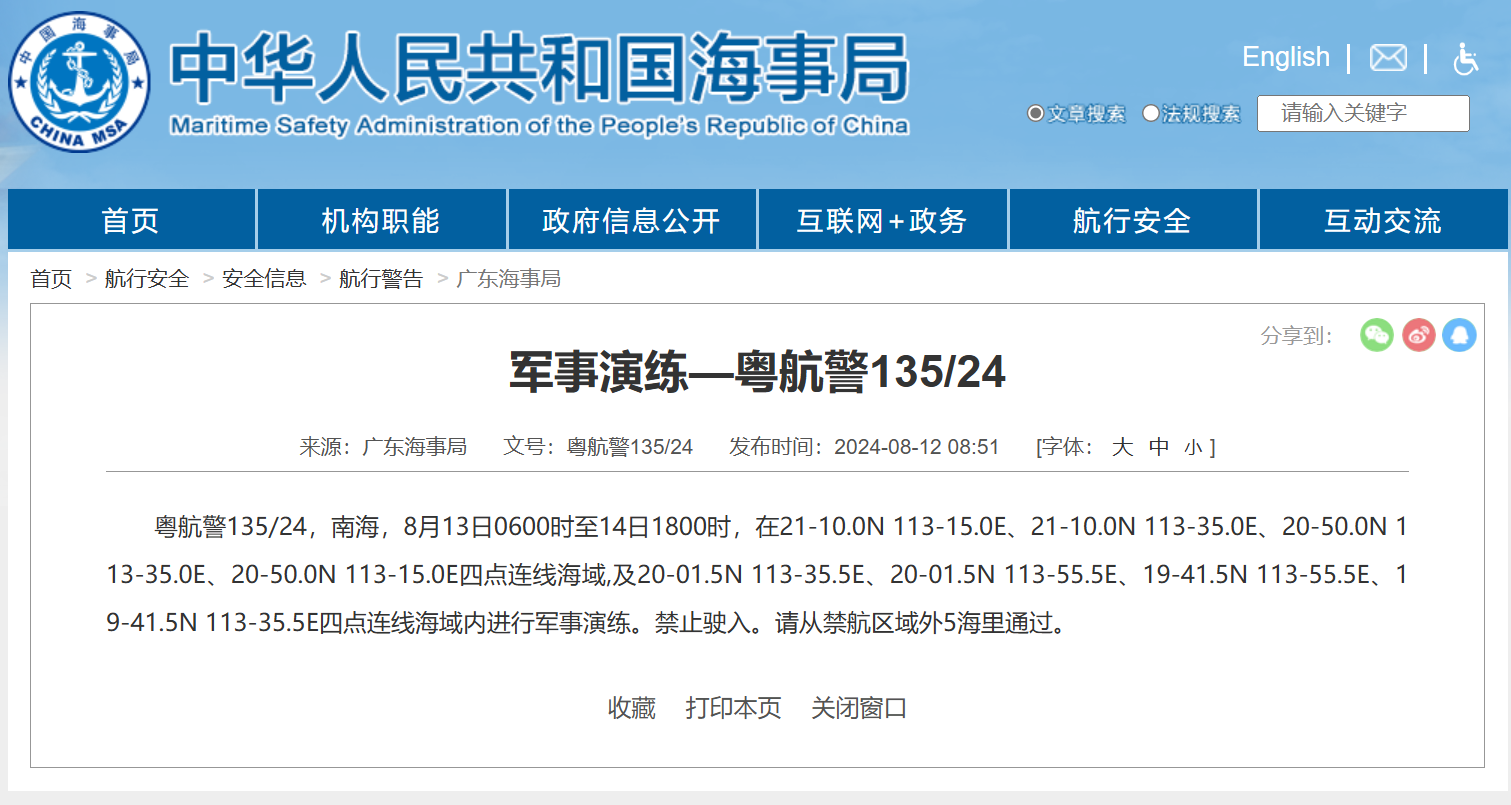The width and height of the screenshot is (1511, 805).
Task: Click 关闭窗口 to close window
Action: 859,708
